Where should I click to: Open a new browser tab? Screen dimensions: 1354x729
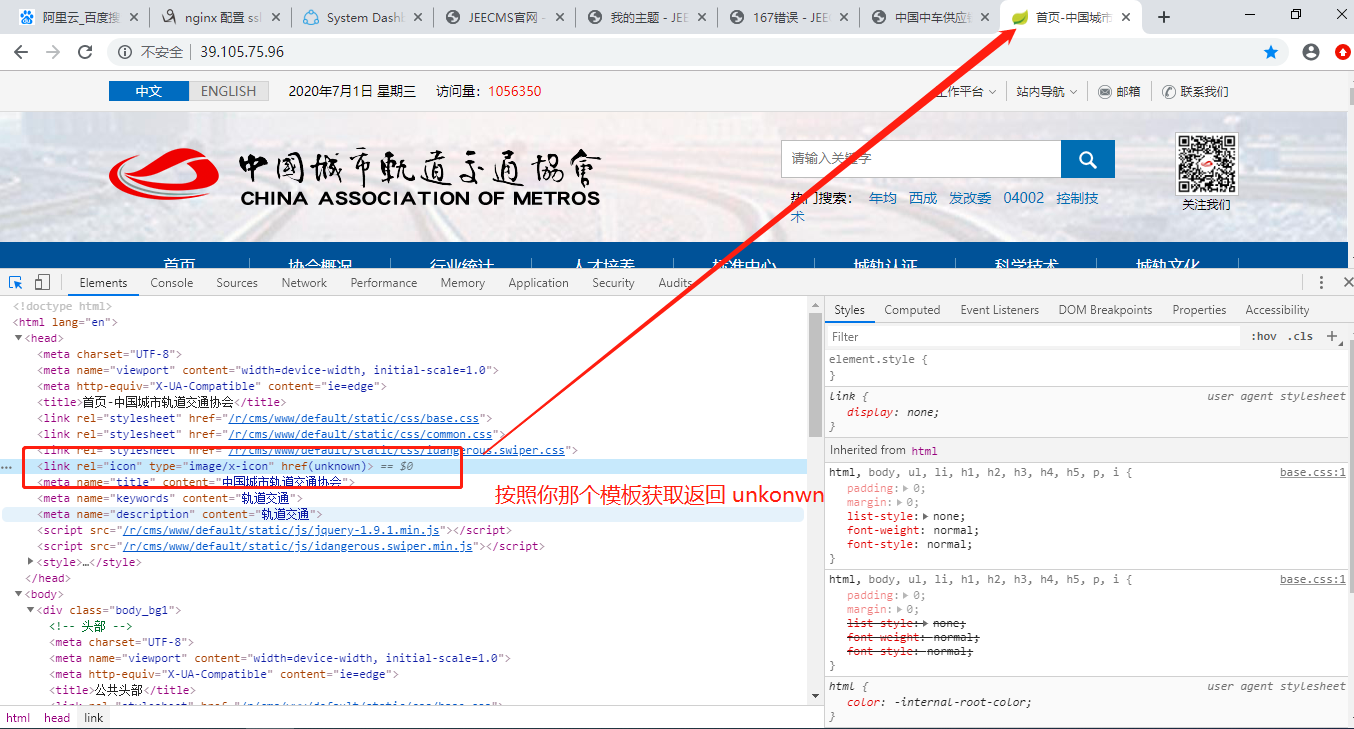[x=1164, y=17]
